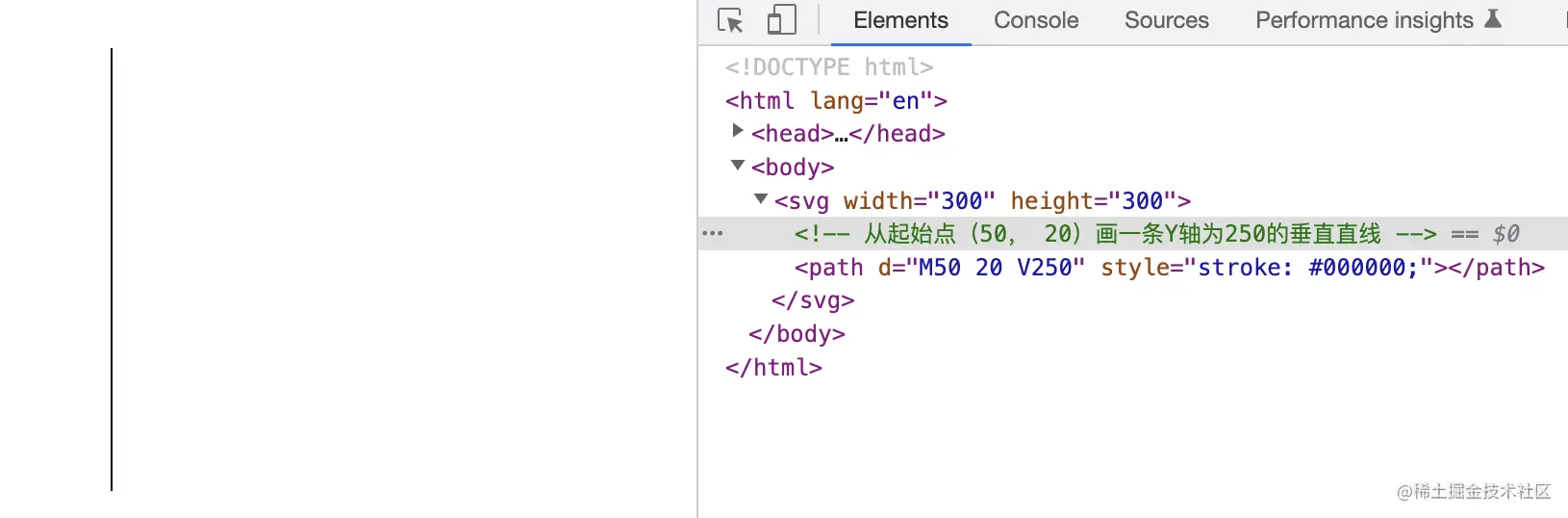This screenshot has height=518, width=1568.
Task: Collapse the svg element node
Action: tap(761, 199)
